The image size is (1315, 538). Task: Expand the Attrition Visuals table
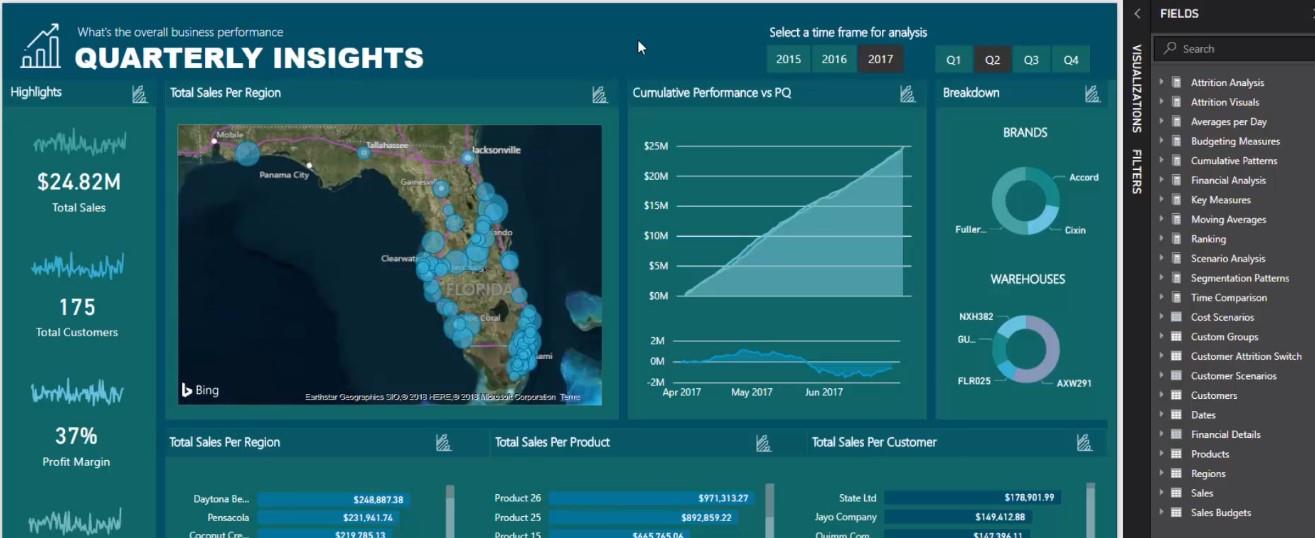coord(1161,102)
